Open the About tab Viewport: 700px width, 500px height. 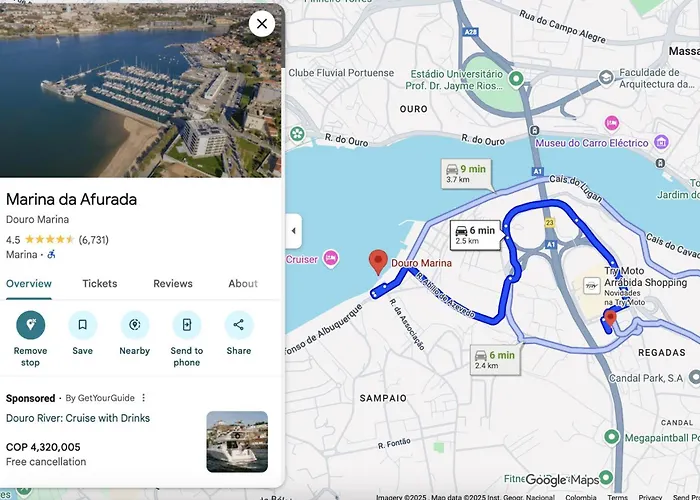[x=243, y=283]
